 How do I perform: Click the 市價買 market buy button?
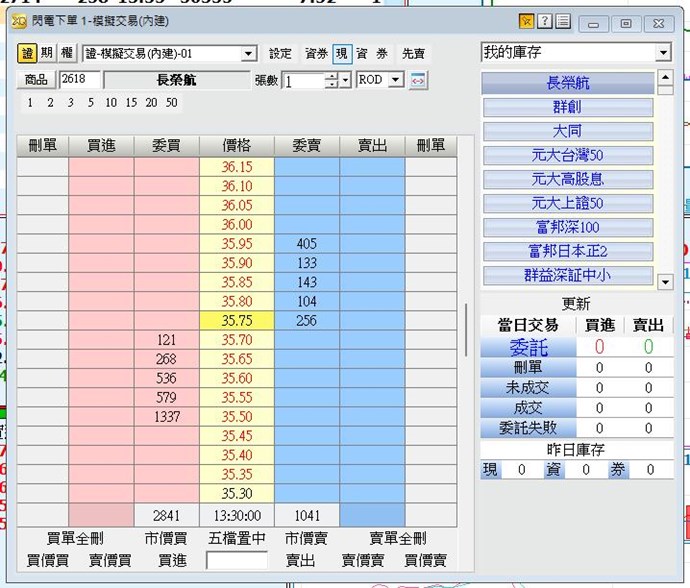coord(166,538)
